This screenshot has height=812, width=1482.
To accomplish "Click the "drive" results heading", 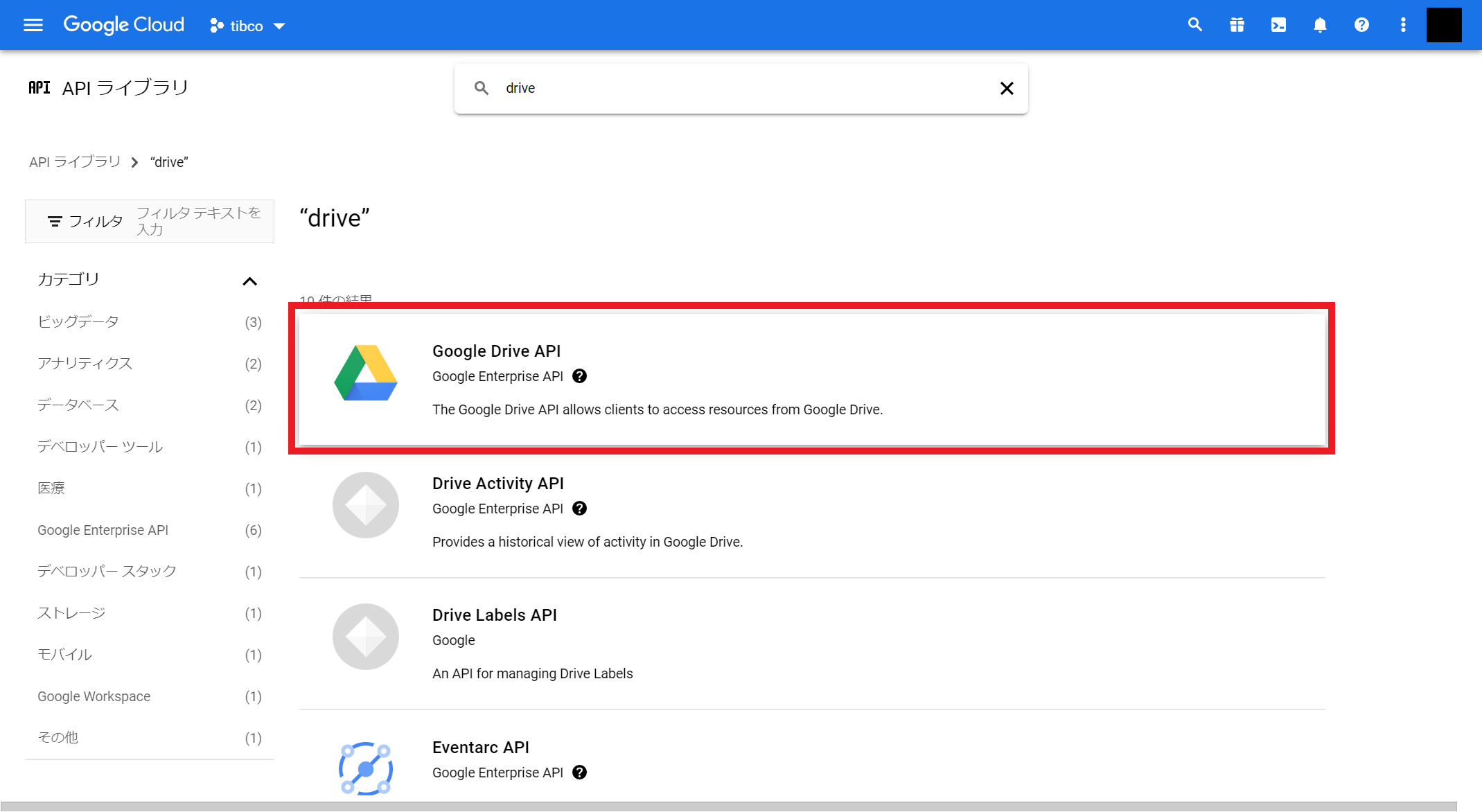I will 335,218.
